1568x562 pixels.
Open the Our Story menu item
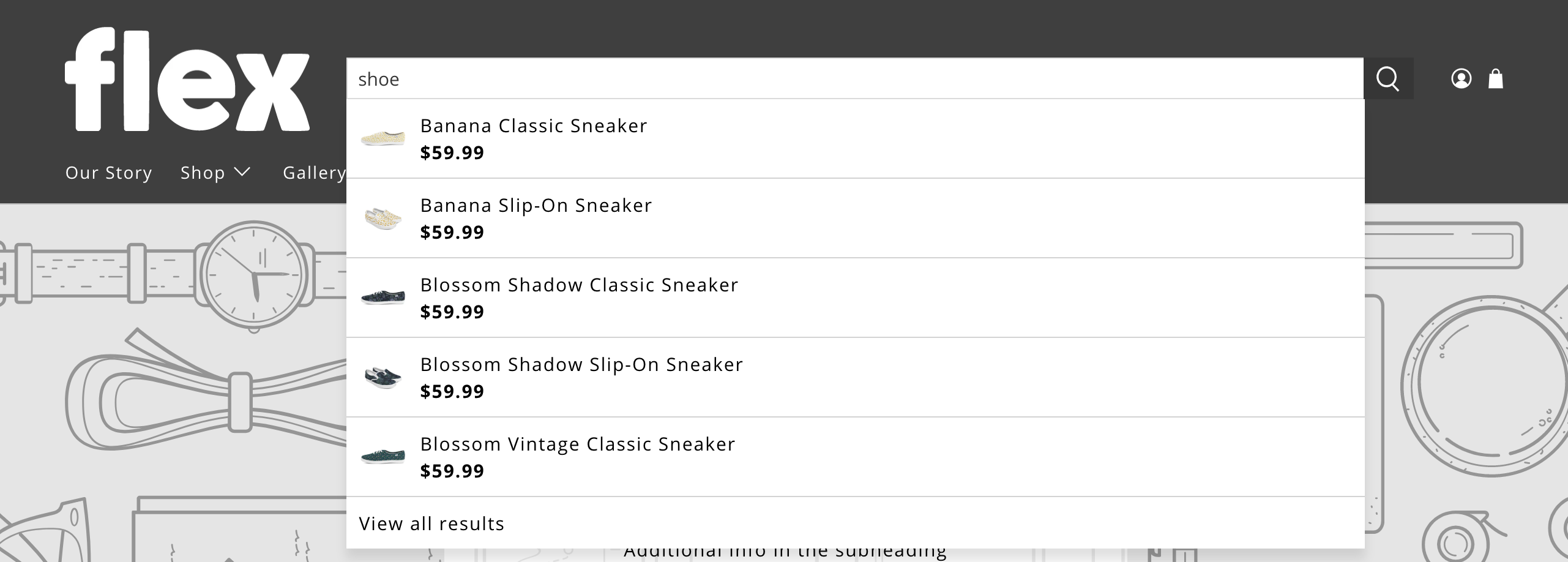pos(109,173)
